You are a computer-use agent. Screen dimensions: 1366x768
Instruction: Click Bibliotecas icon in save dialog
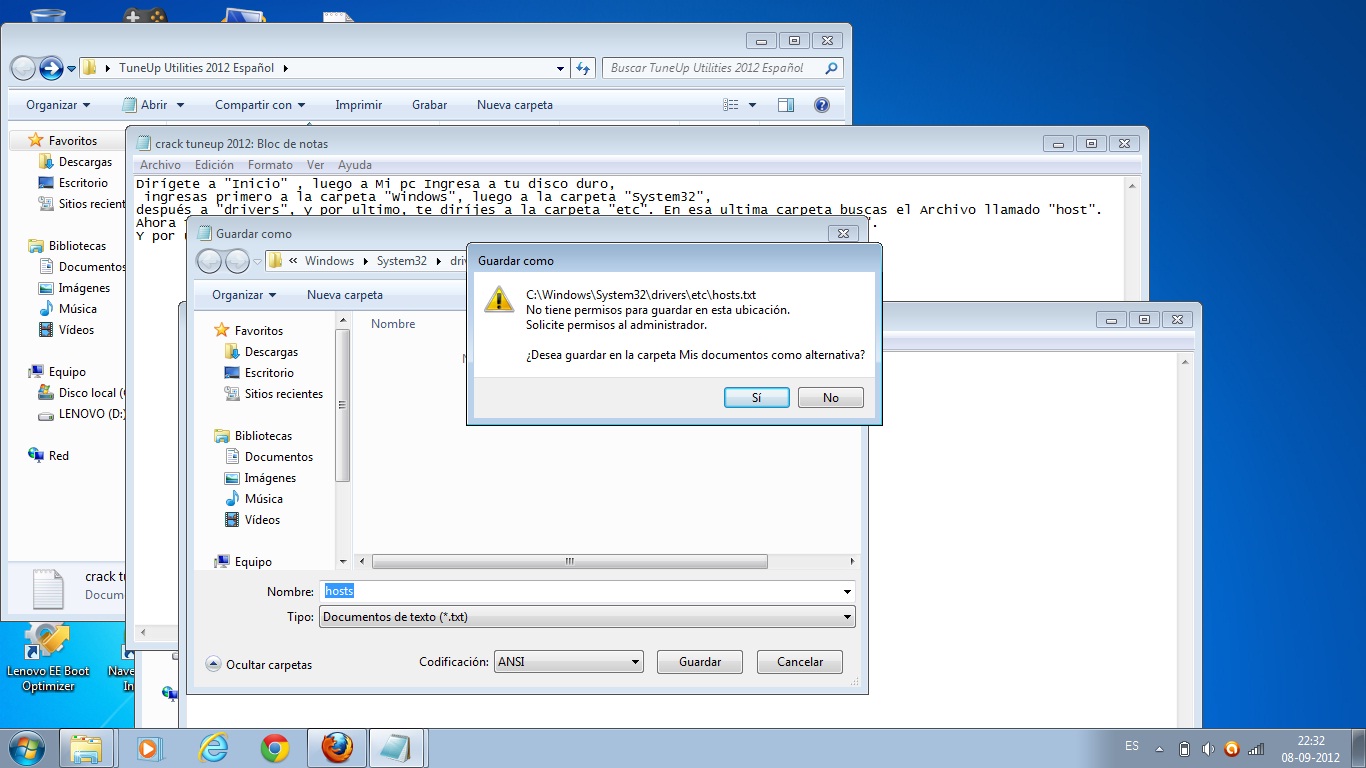click(222, 436)
